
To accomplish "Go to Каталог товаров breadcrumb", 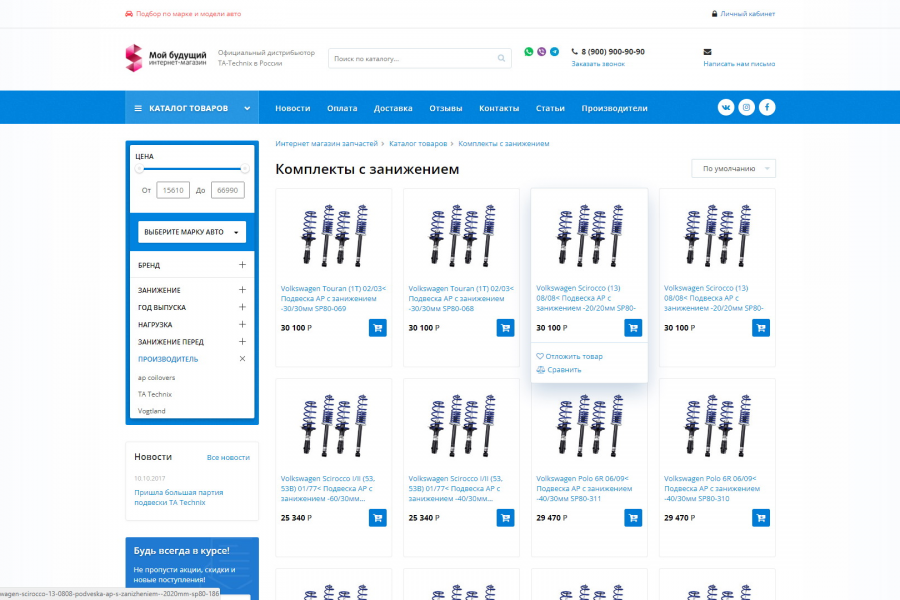I will (418, 144).
